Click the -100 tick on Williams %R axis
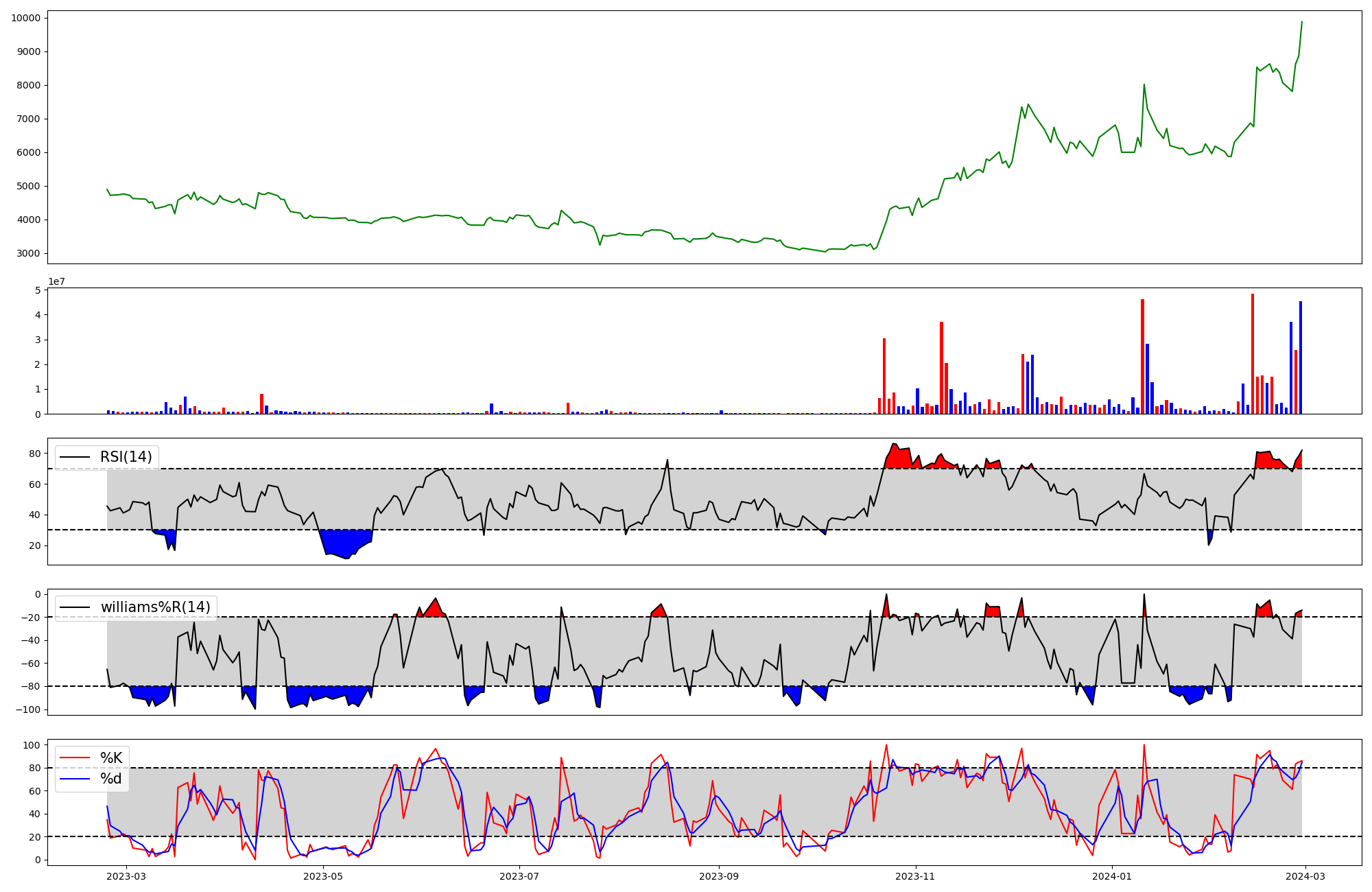 27,709
